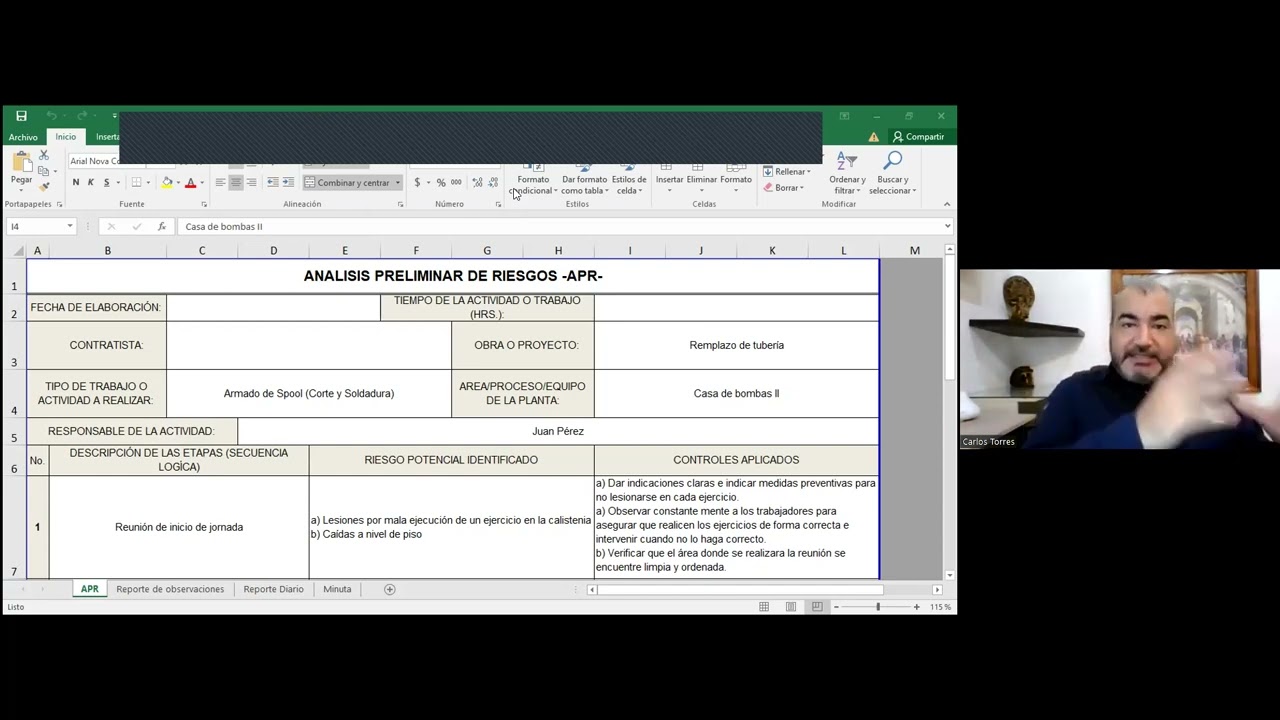Click the Copy icon in Portapapeles

tap(43, 171)
